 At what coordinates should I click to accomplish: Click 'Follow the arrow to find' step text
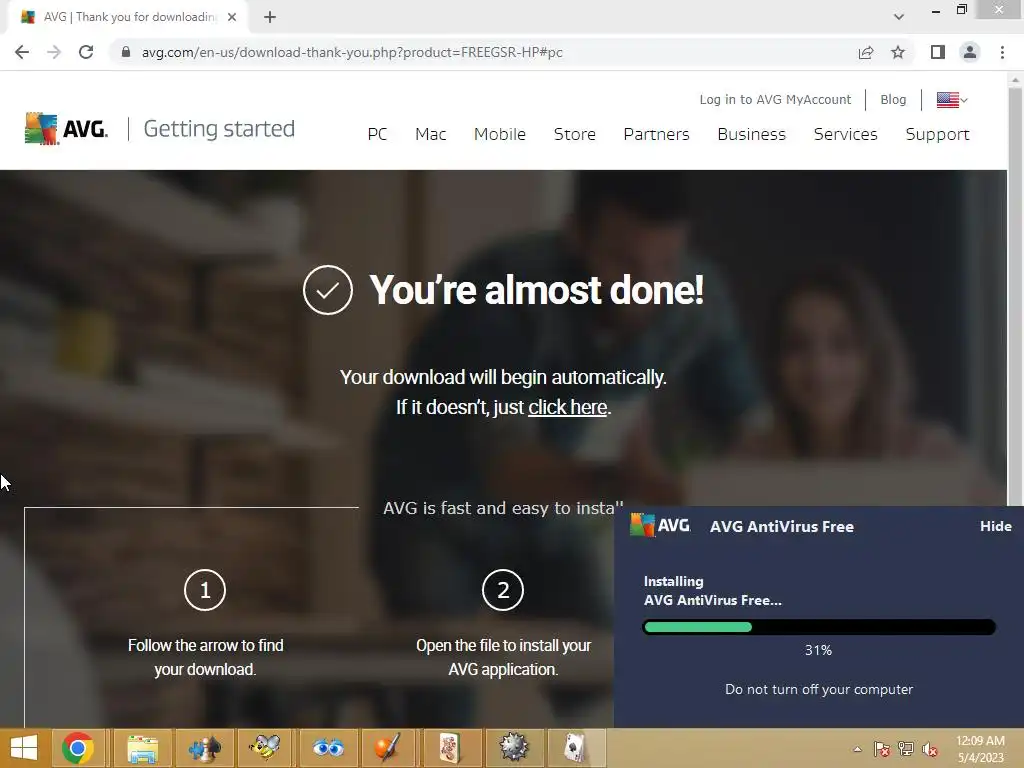point(206,645)
